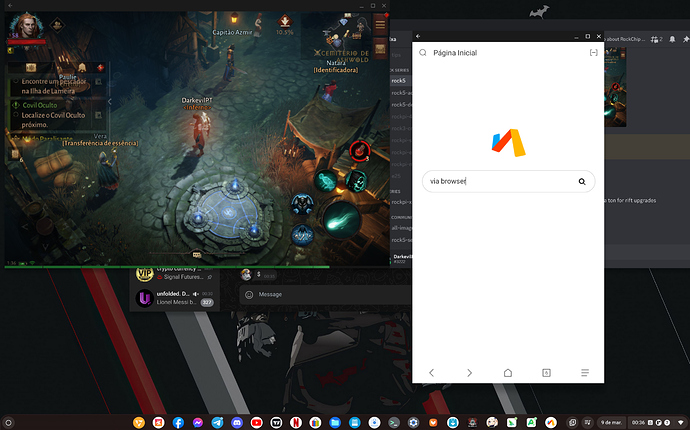Image resolution: width=690 pixels, height=430 pixels.
Task: Open the Files app from the shelf
Action: click(335, 423)
